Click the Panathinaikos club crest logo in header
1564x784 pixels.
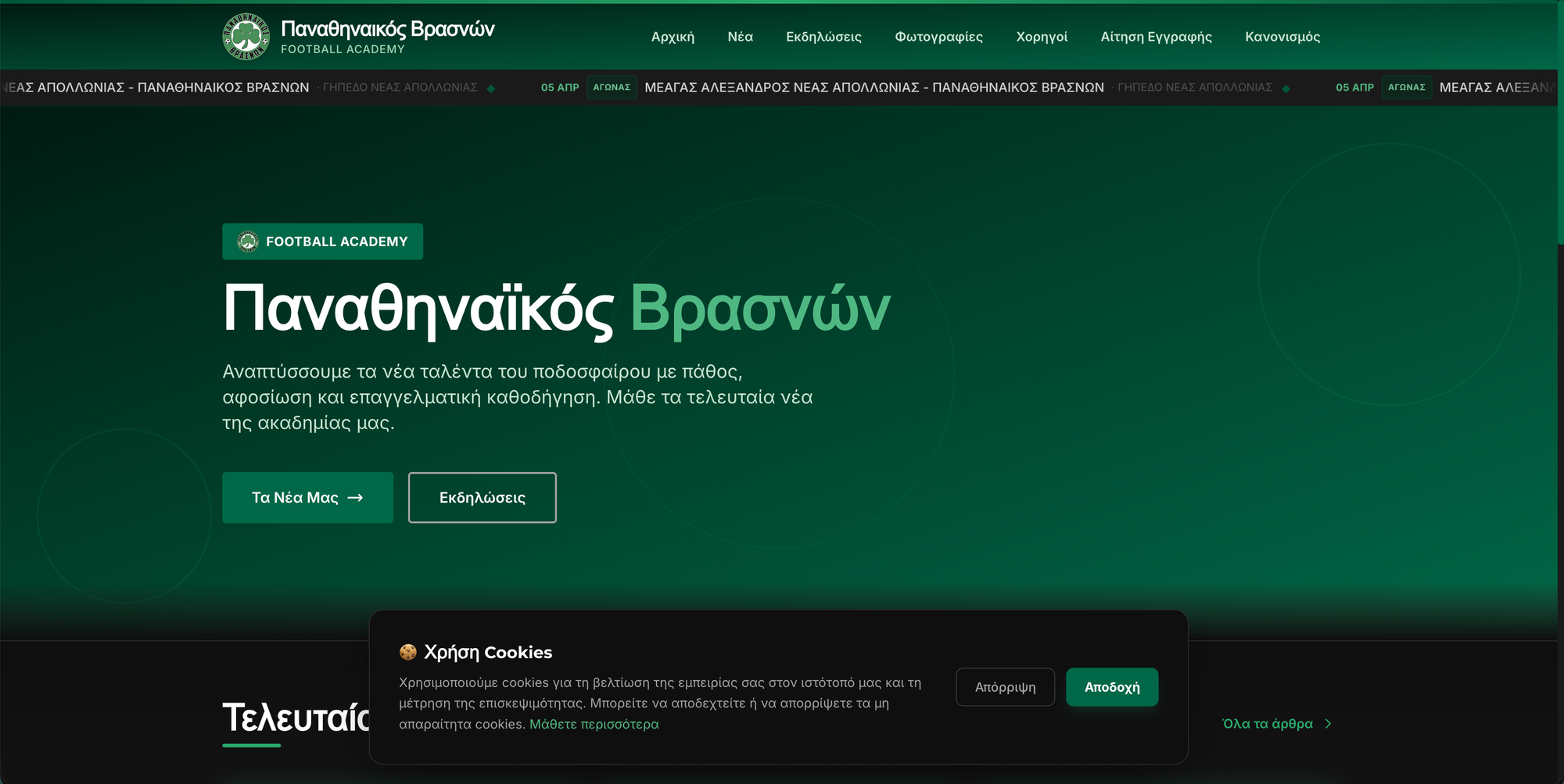246,37
